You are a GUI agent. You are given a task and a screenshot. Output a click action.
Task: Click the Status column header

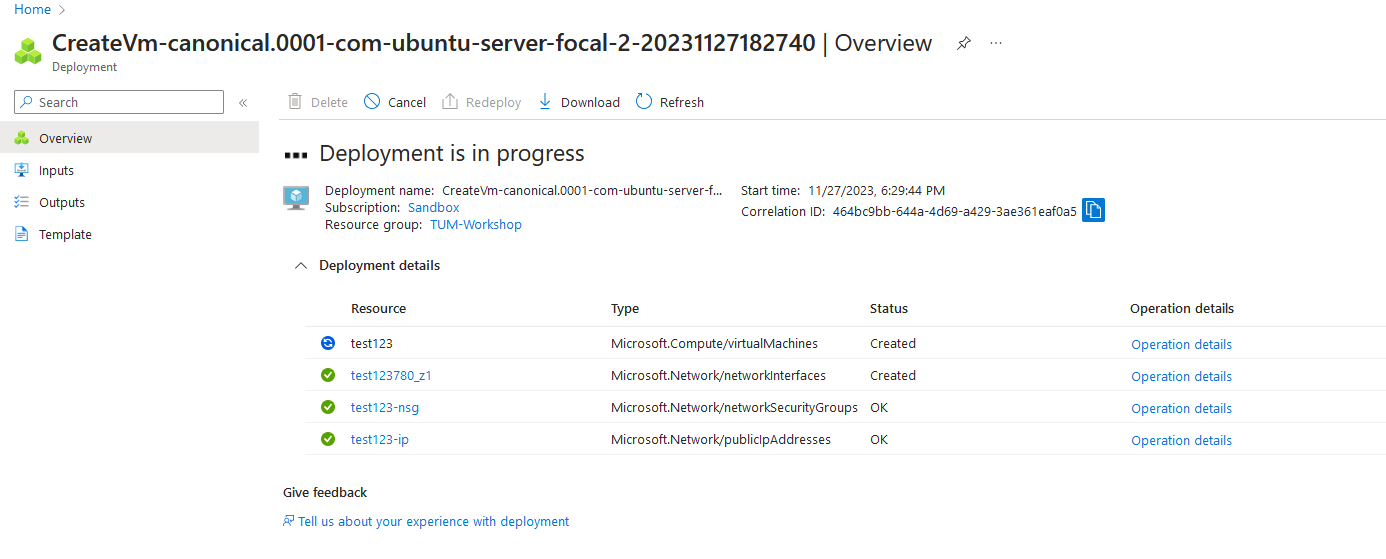pos(889,309)
